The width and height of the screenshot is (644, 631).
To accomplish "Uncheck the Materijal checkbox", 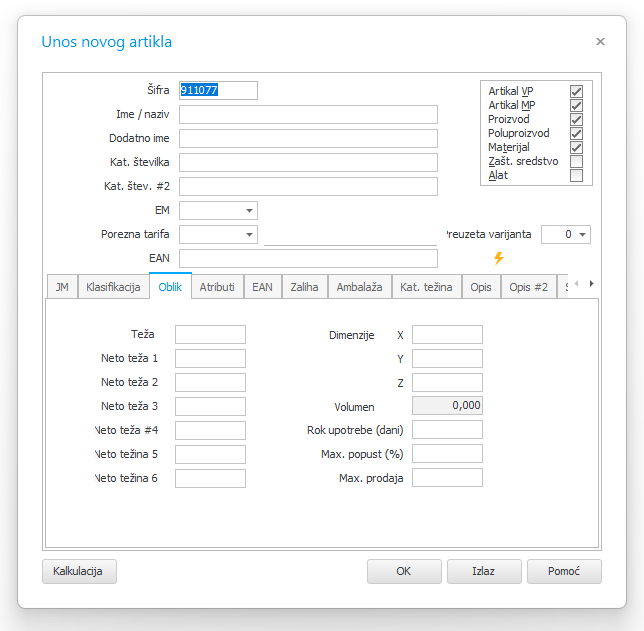I will pyautogui.click(x=576, y=147).
